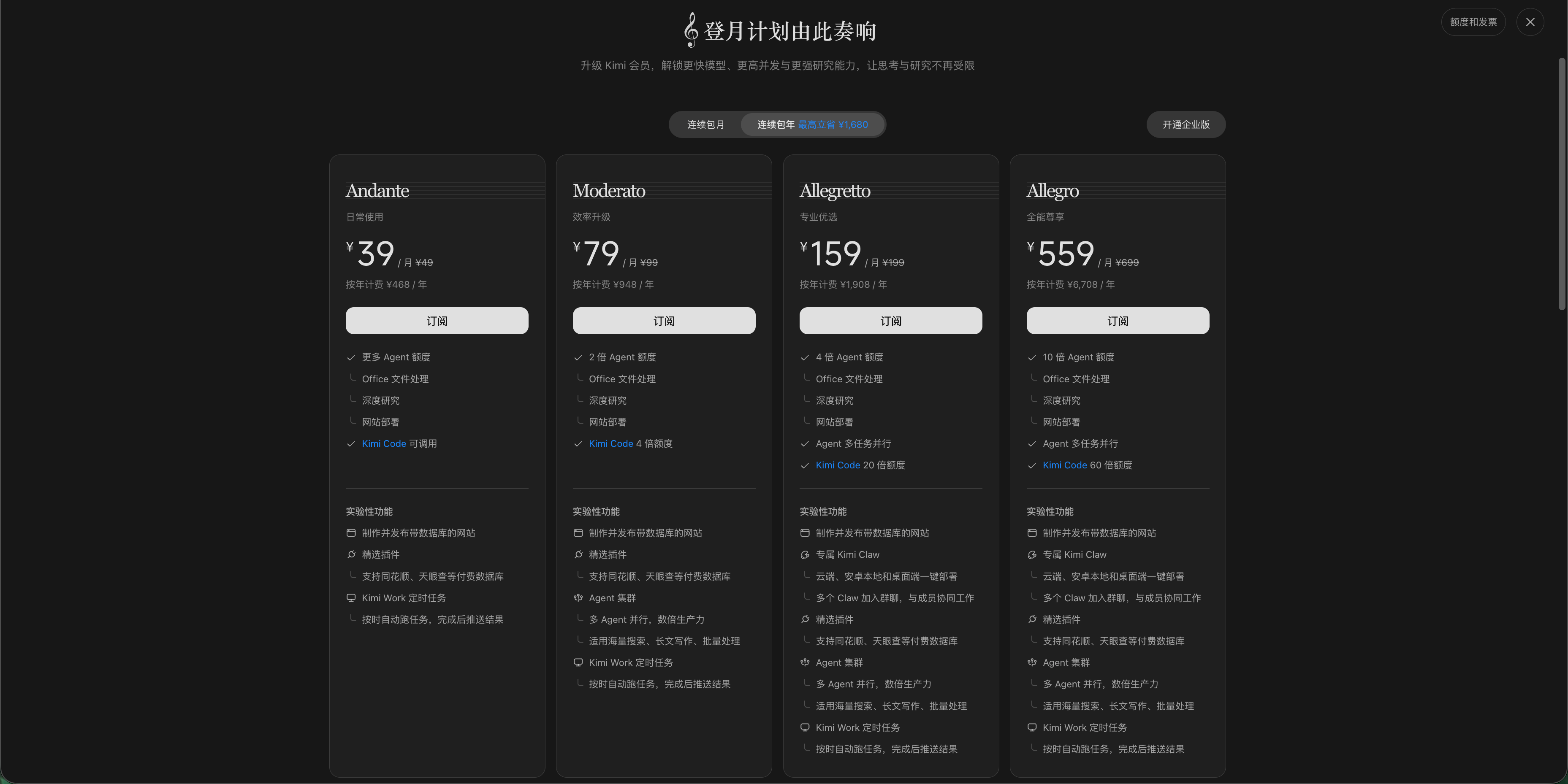Viewport: 1568px width, 784px height.
Task: Click database website icon in Allegretto card
Action: (x=805, y=533)
